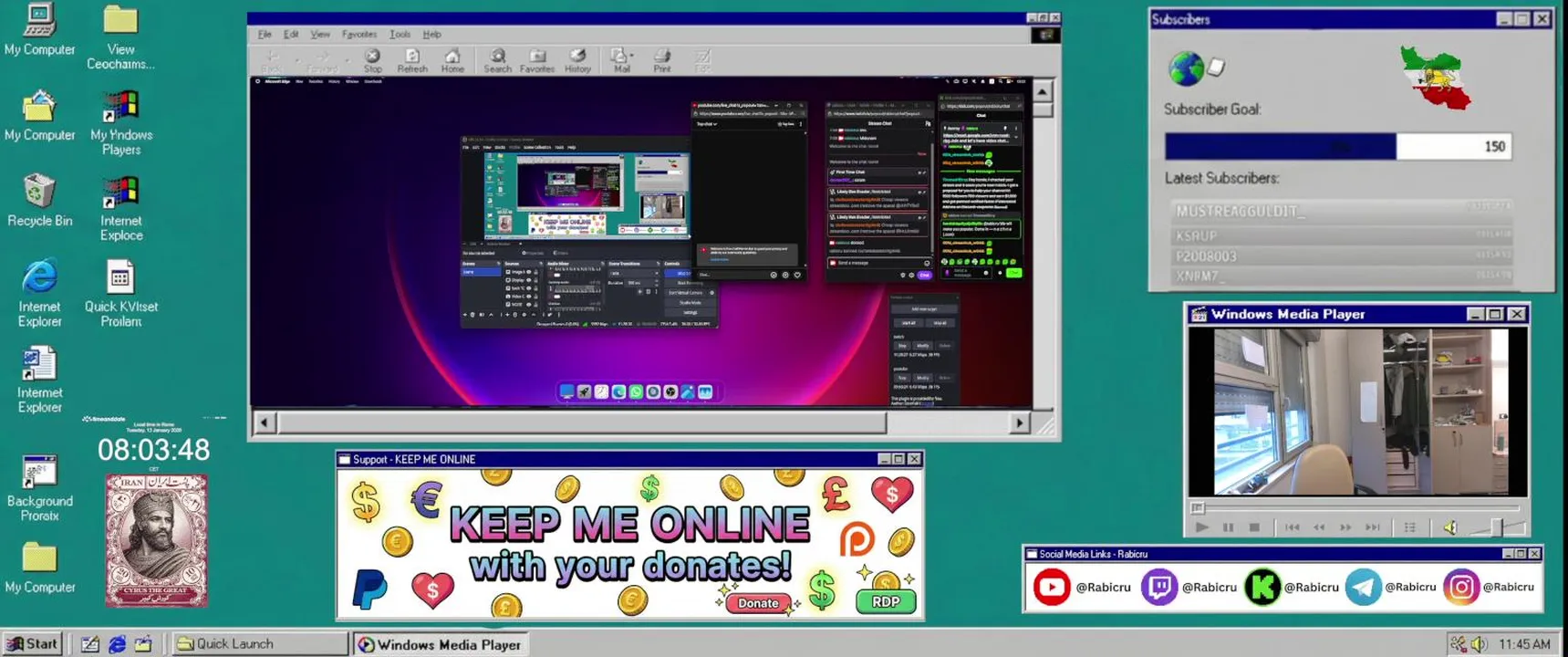The height and width of the screenshot is (657, 1568).
Task: Click the globe icon in Subscribers window
Action: click(1186, 68)
